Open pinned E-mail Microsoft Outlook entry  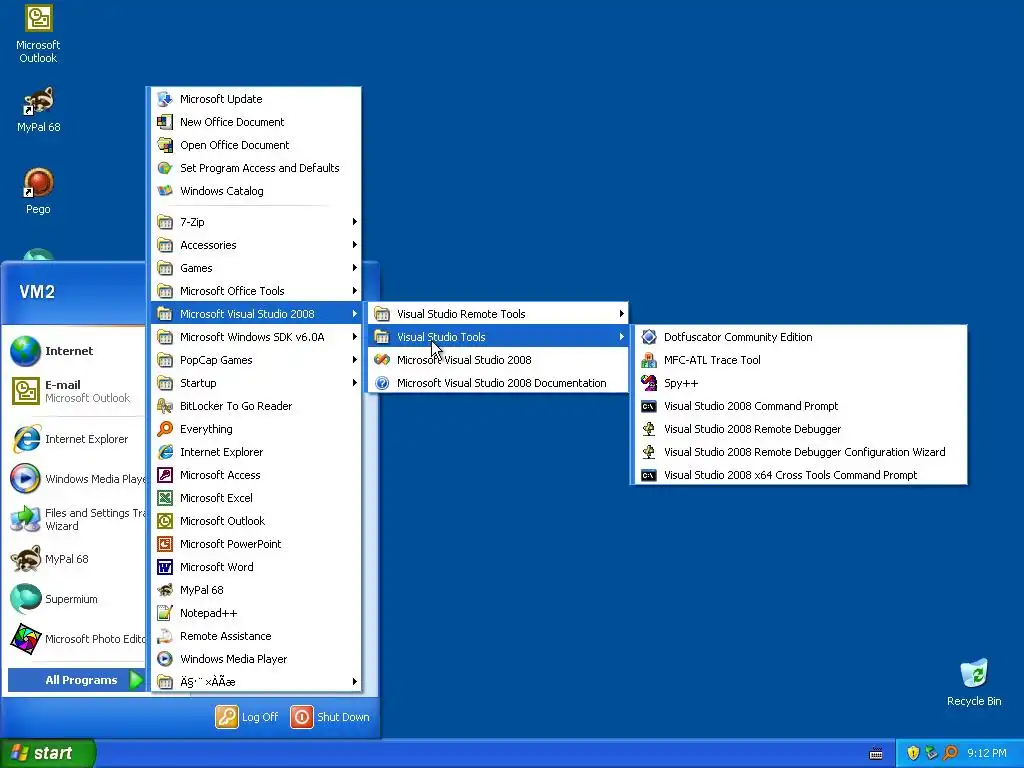click(x=77, y=391)
